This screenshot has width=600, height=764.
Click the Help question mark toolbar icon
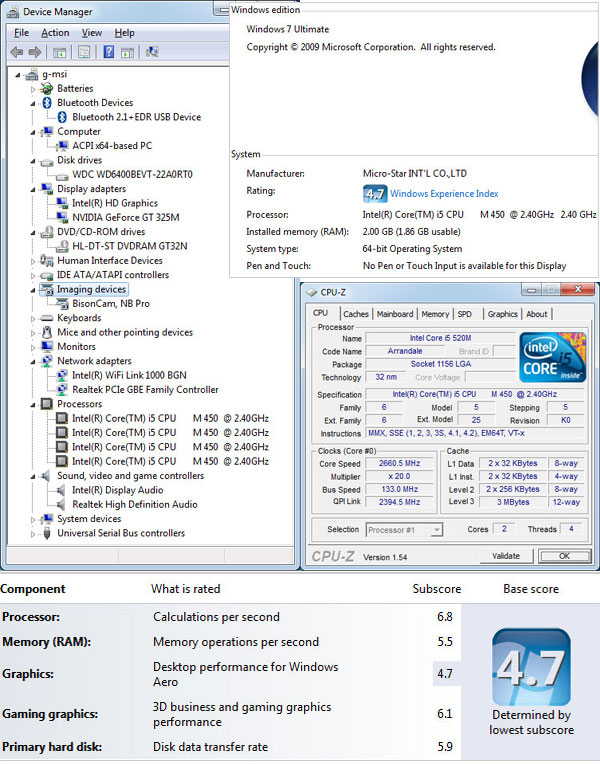click(108, 52)
